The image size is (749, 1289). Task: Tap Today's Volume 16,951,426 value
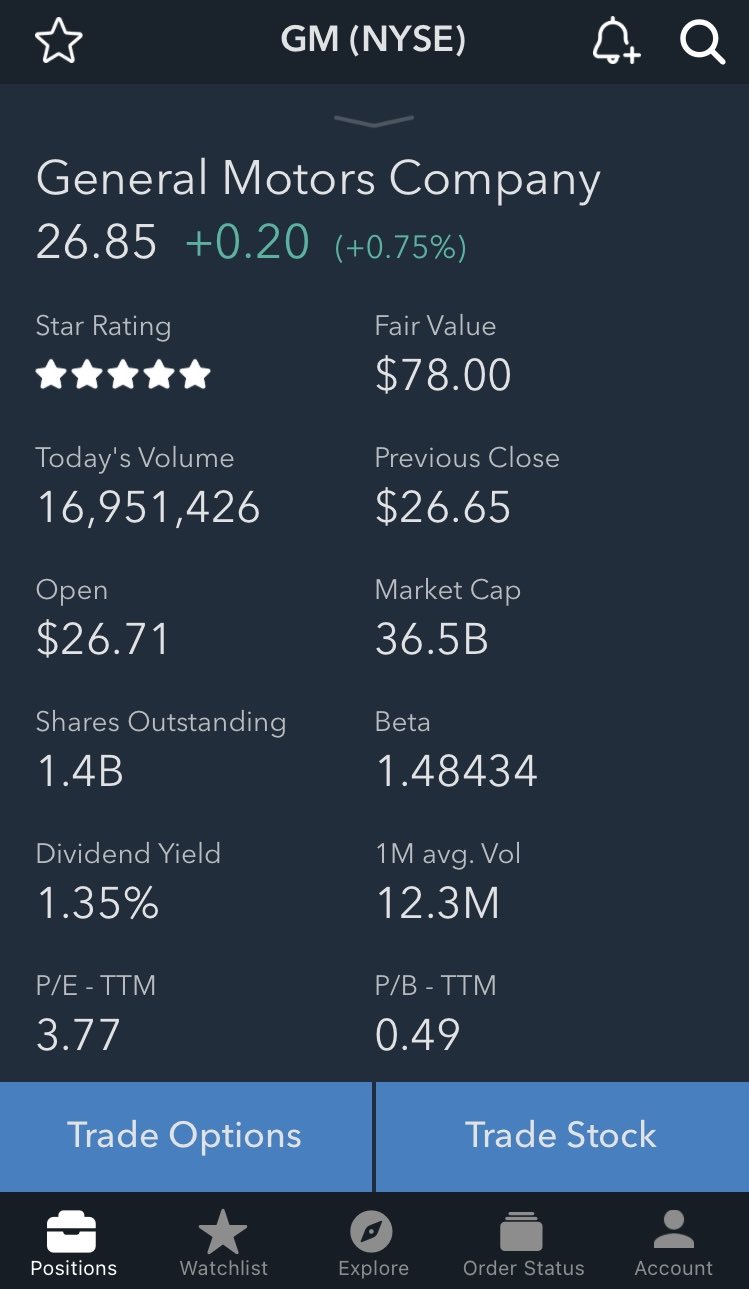[x=148, y=507]
